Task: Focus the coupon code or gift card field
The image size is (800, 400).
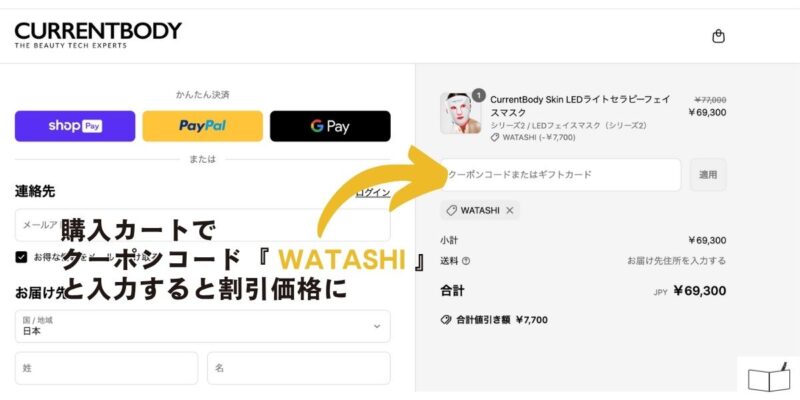Action: pyautogui.click(x=560, y=174)
